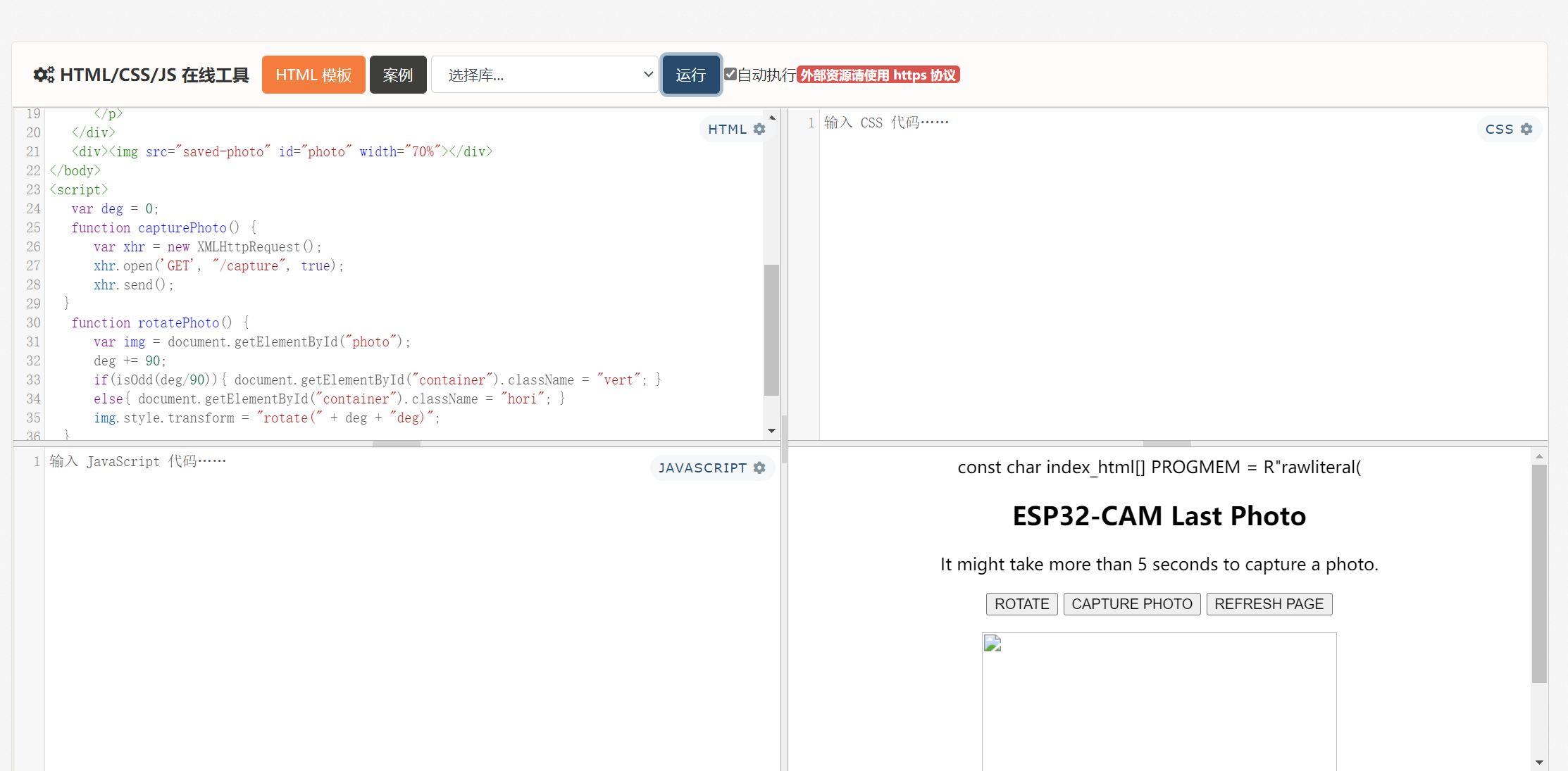Toggle the 自动执行 checkbox
Viewport: 1568px width, 771px height.
pyautogui.click(x=730, y=74)
